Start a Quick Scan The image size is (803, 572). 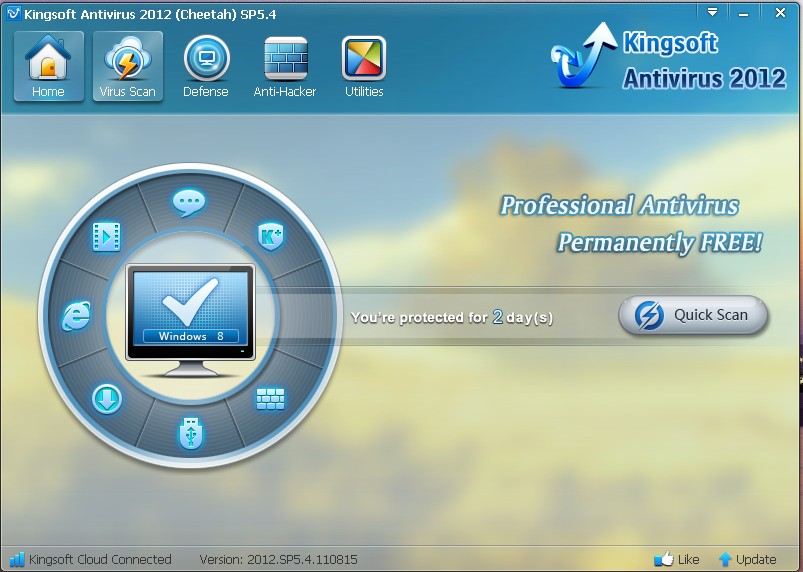(x=693, y=315)
